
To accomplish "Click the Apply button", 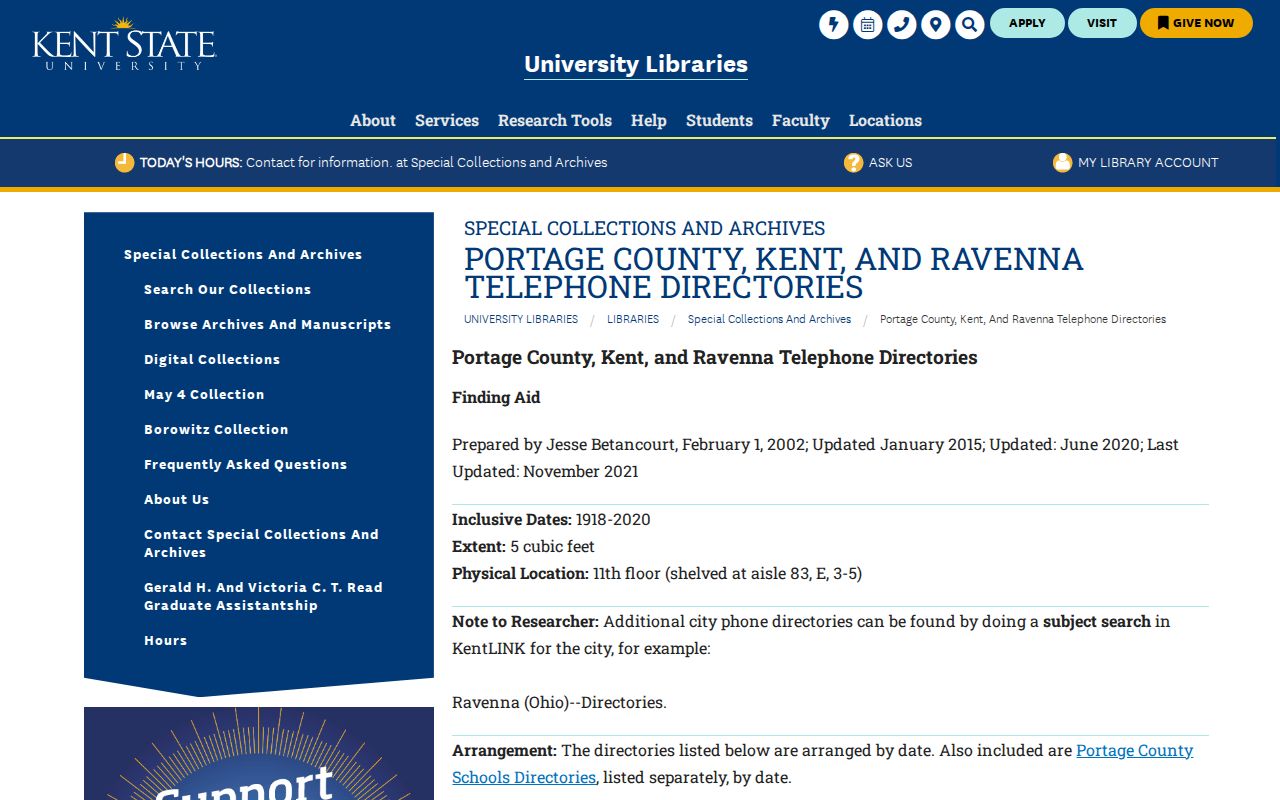I will coord(1027,23).
